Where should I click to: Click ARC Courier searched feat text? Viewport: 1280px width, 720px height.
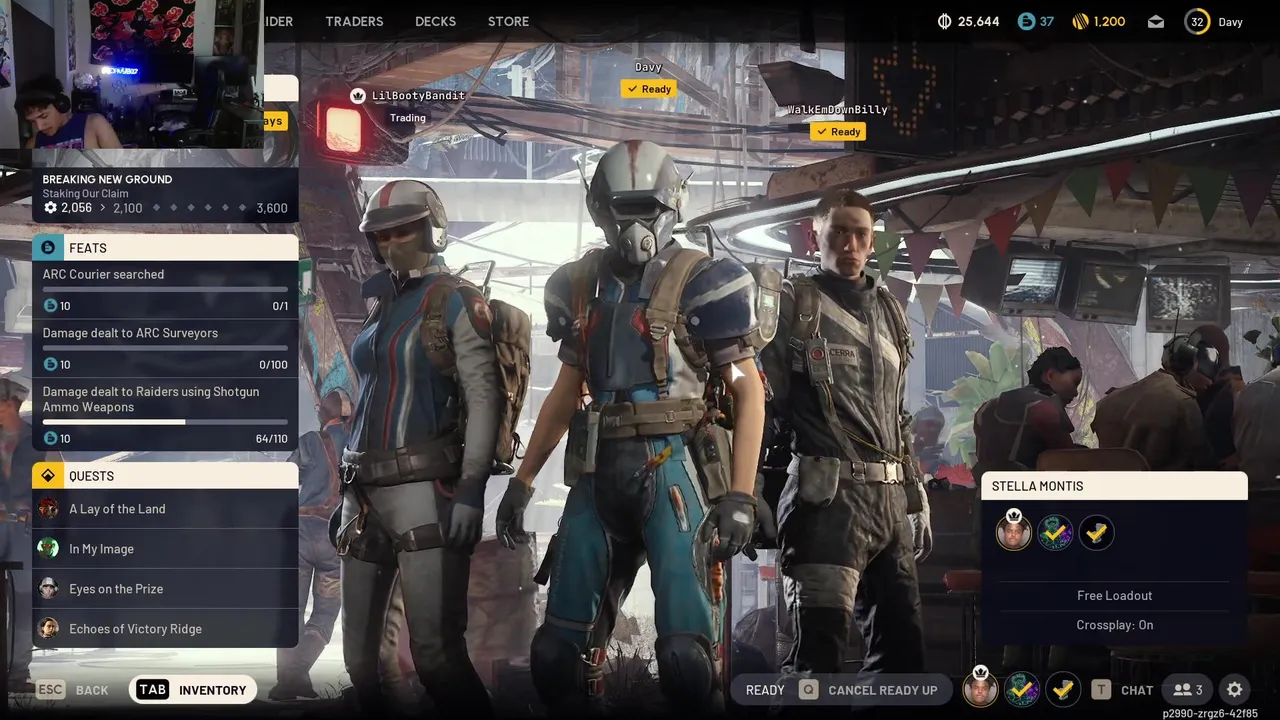coord(103,274)
